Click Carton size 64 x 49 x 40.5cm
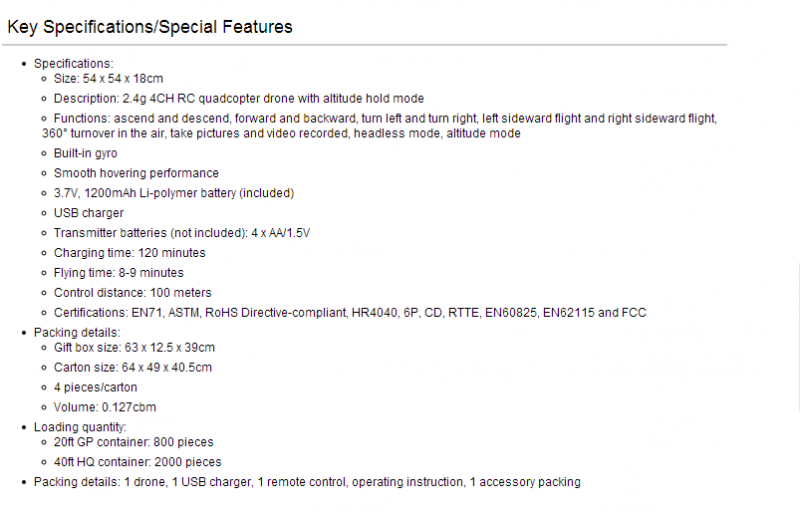The height and width of the screenshot is (513, 800). coord(133,368)
